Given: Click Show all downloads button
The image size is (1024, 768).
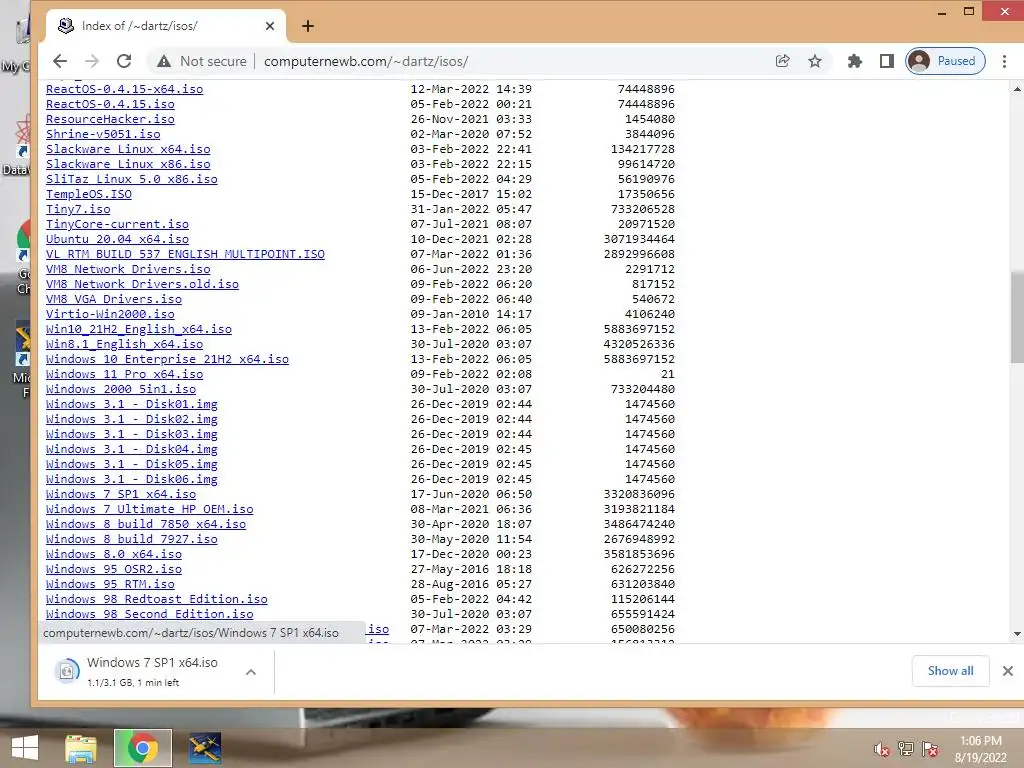Looking at the screenshot, I should pyautogui.click(x=950, y=671).
